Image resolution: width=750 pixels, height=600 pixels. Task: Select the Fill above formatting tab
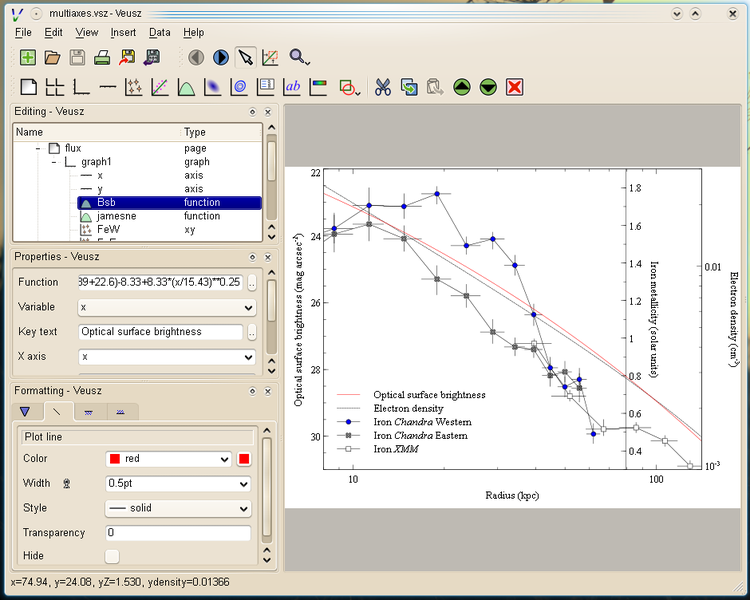click(121, 411)
